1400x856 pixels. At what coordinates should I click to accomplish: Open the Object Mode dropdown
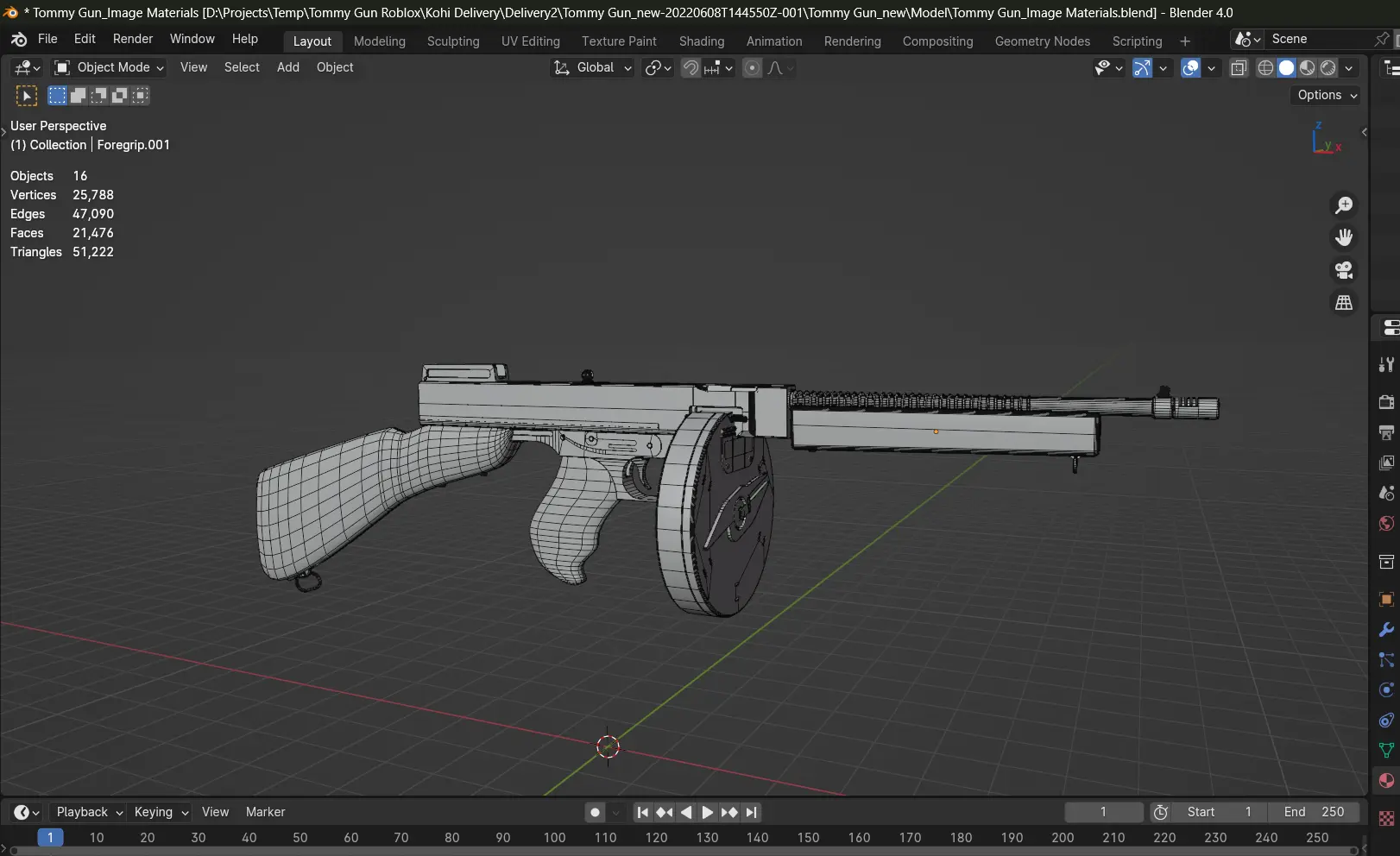coord(109,67)
